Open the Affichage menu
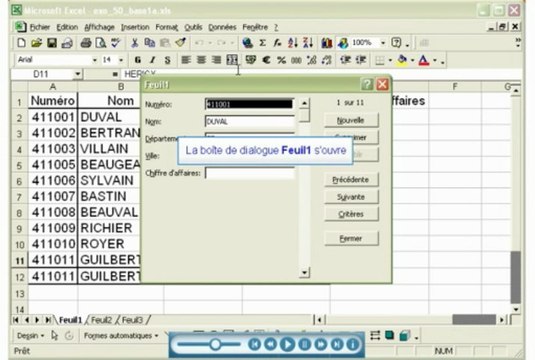Viewport: 535px width, 360px height. (x=99, y=27)
